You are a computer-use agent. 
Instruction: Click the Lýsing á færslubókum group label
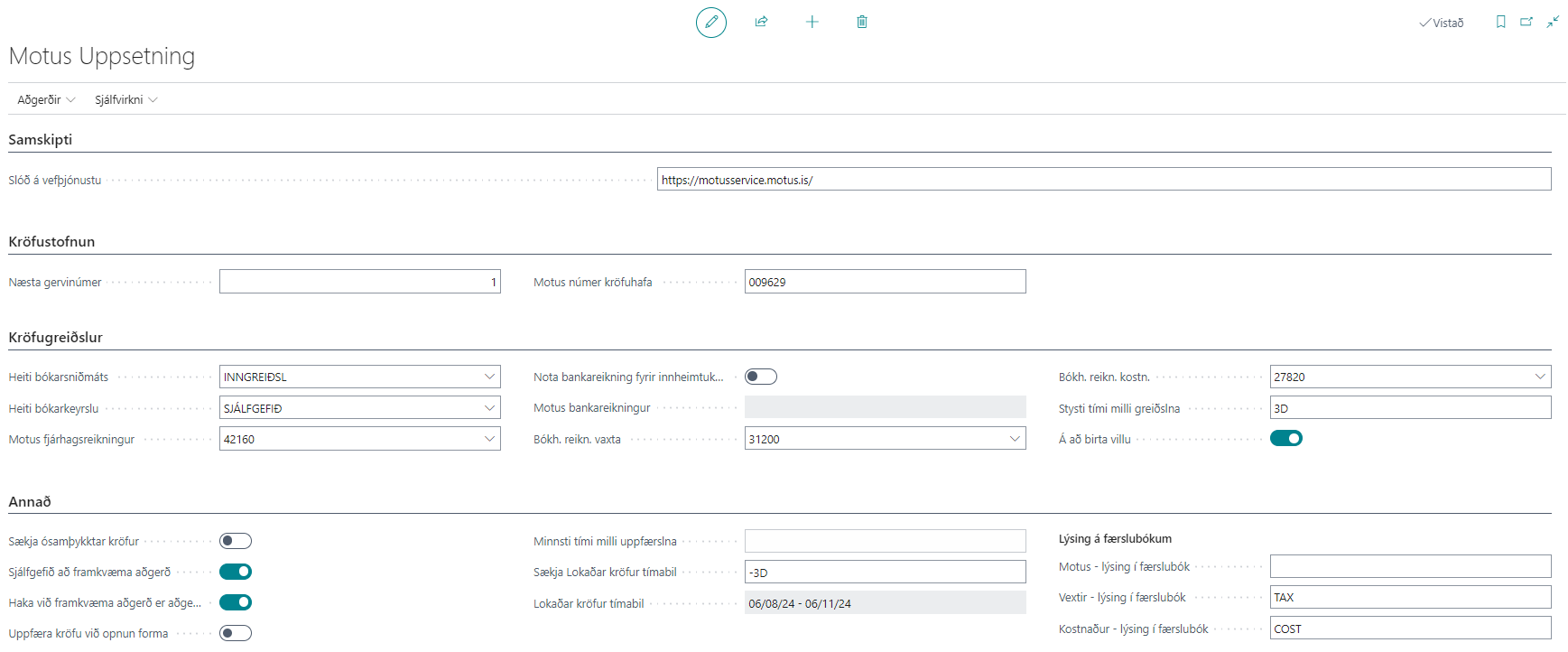tap(1115, 538)
